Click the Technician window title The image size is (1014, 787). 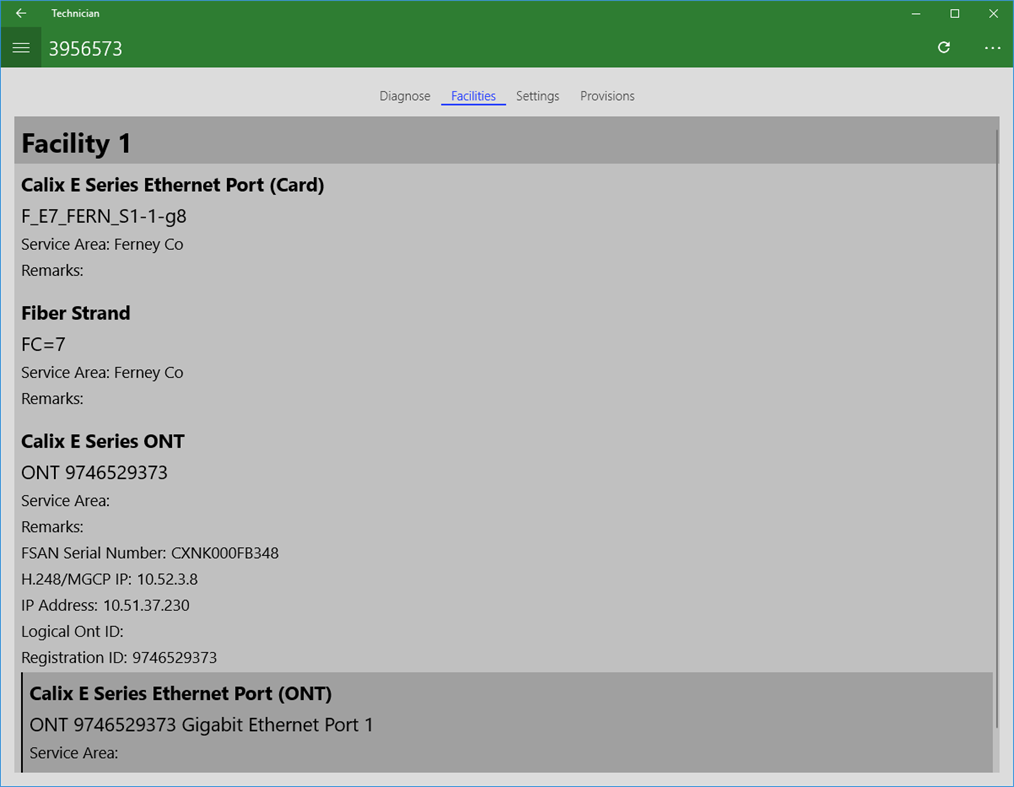click(75, 13)
